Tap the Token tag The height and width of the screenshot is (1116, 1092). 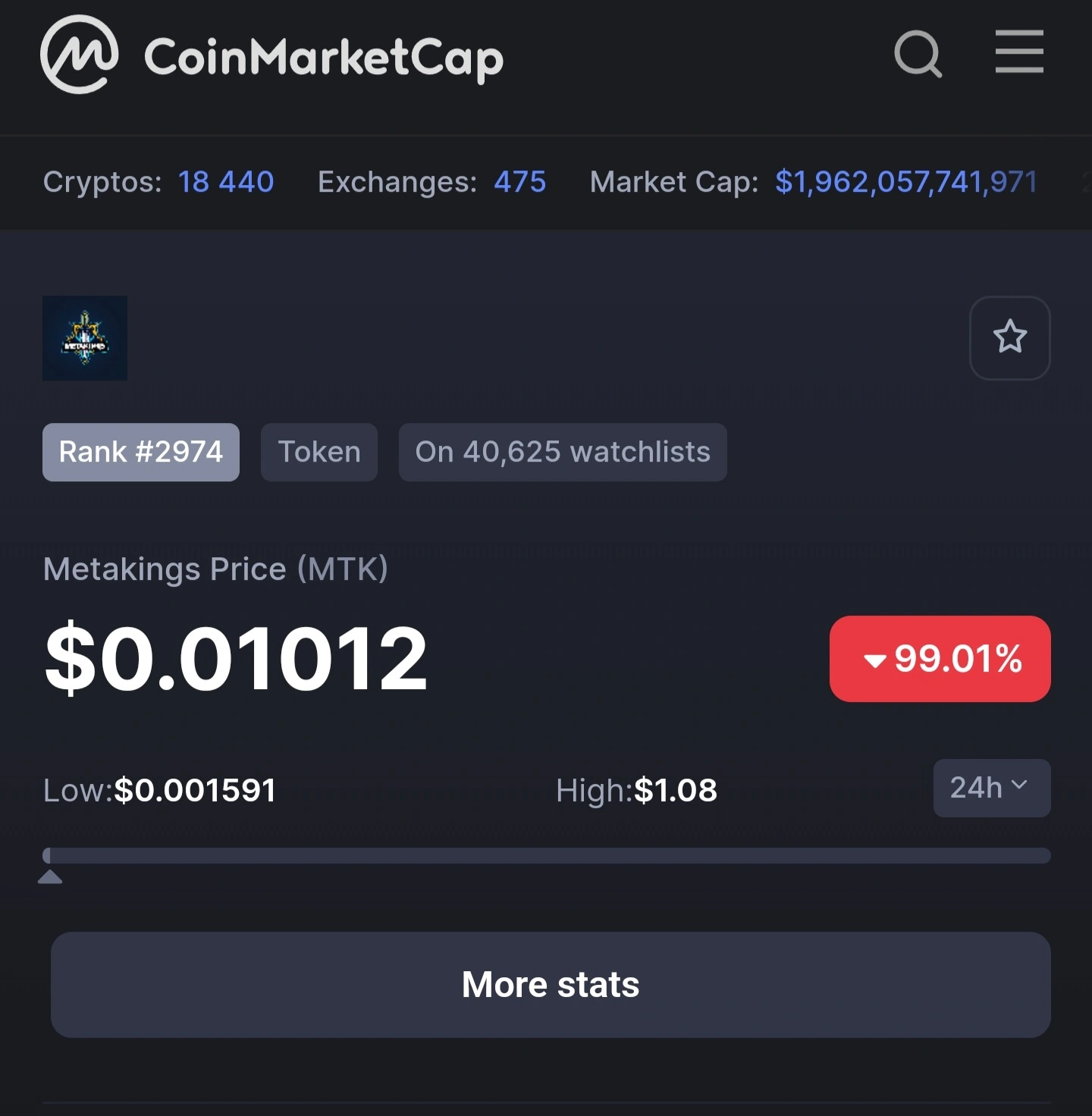(319, 452)
